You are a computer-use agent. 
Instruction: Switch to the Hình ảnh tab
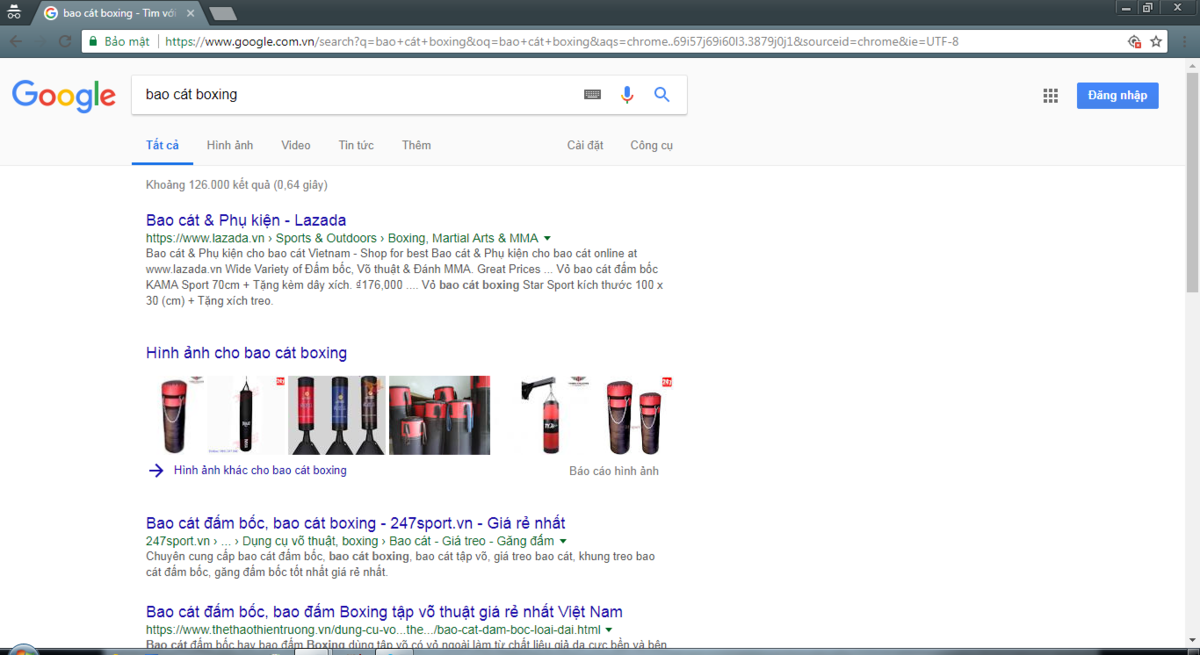[230, 145]
